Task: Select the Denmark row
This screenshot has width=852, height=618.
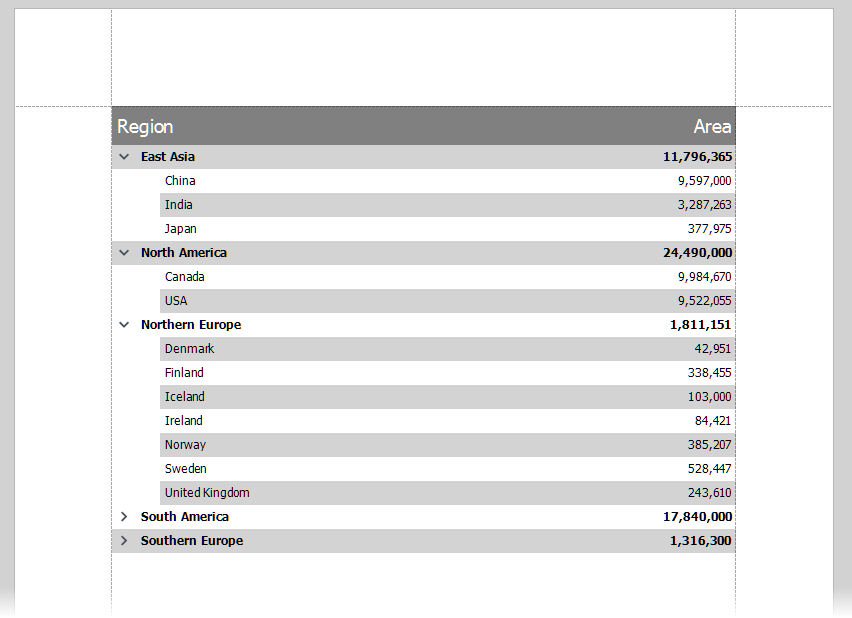Action: [x=447, y=349]
